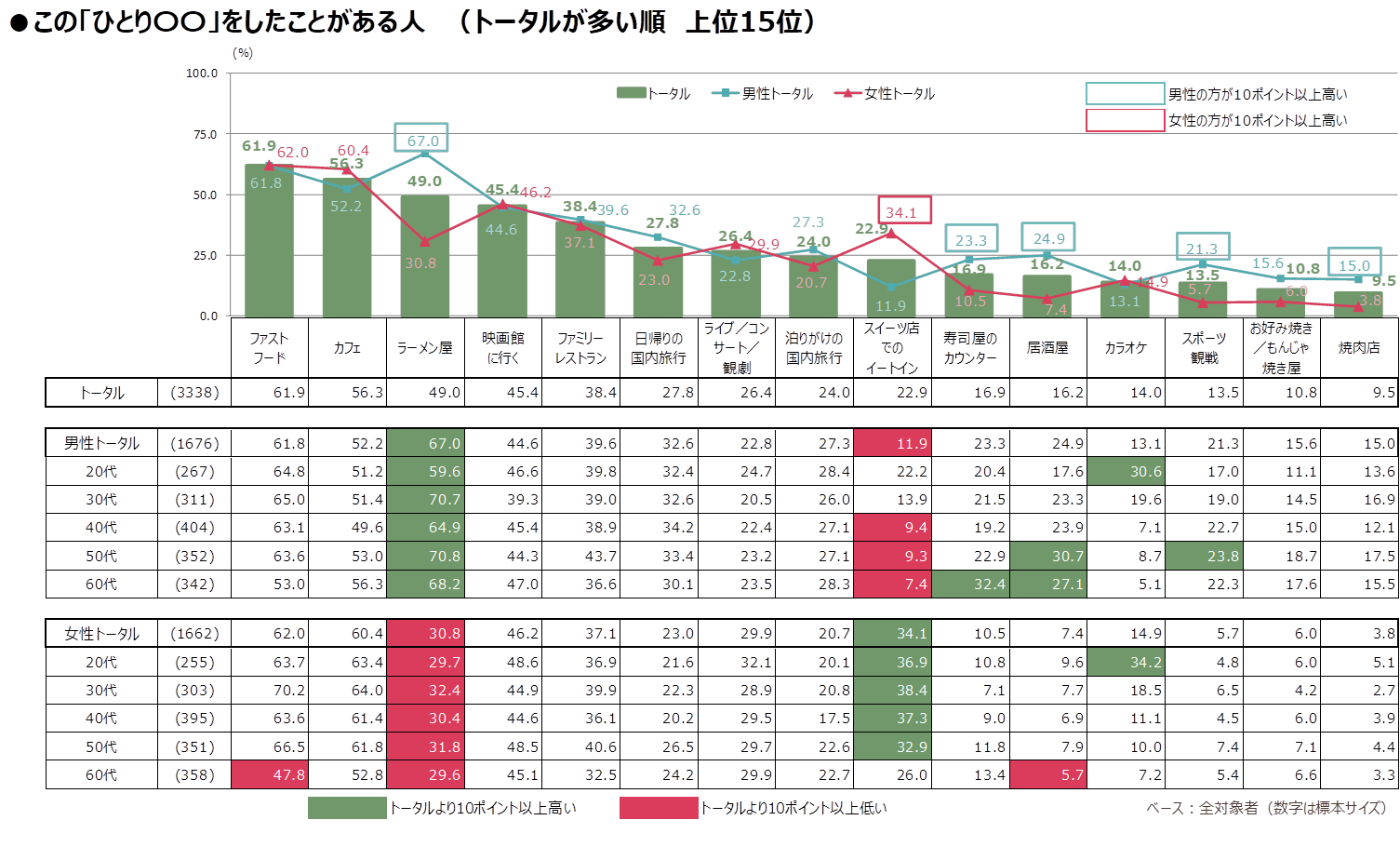This screenshot has height=847, width=1400.
Task: Click the sample size (1662) cell
Action: pyautogui.click(x=194, y=634)
